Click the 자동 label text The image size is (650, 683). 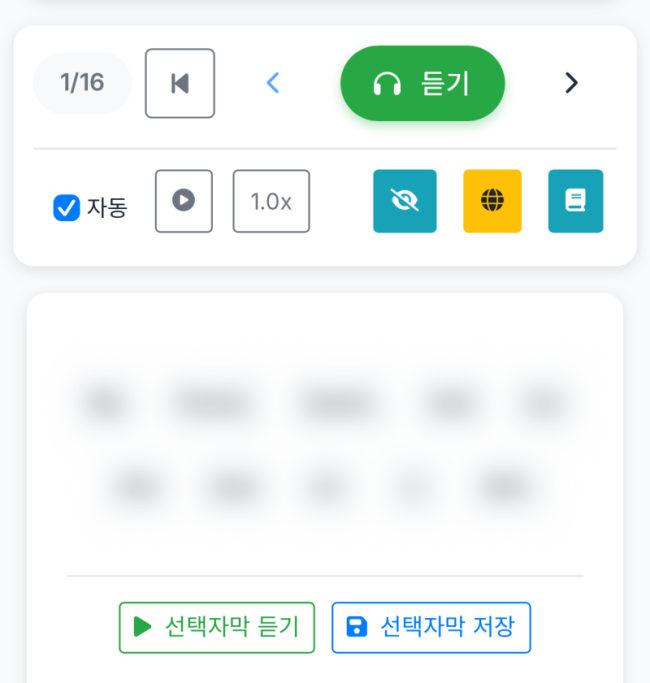[x=107, y=208]
